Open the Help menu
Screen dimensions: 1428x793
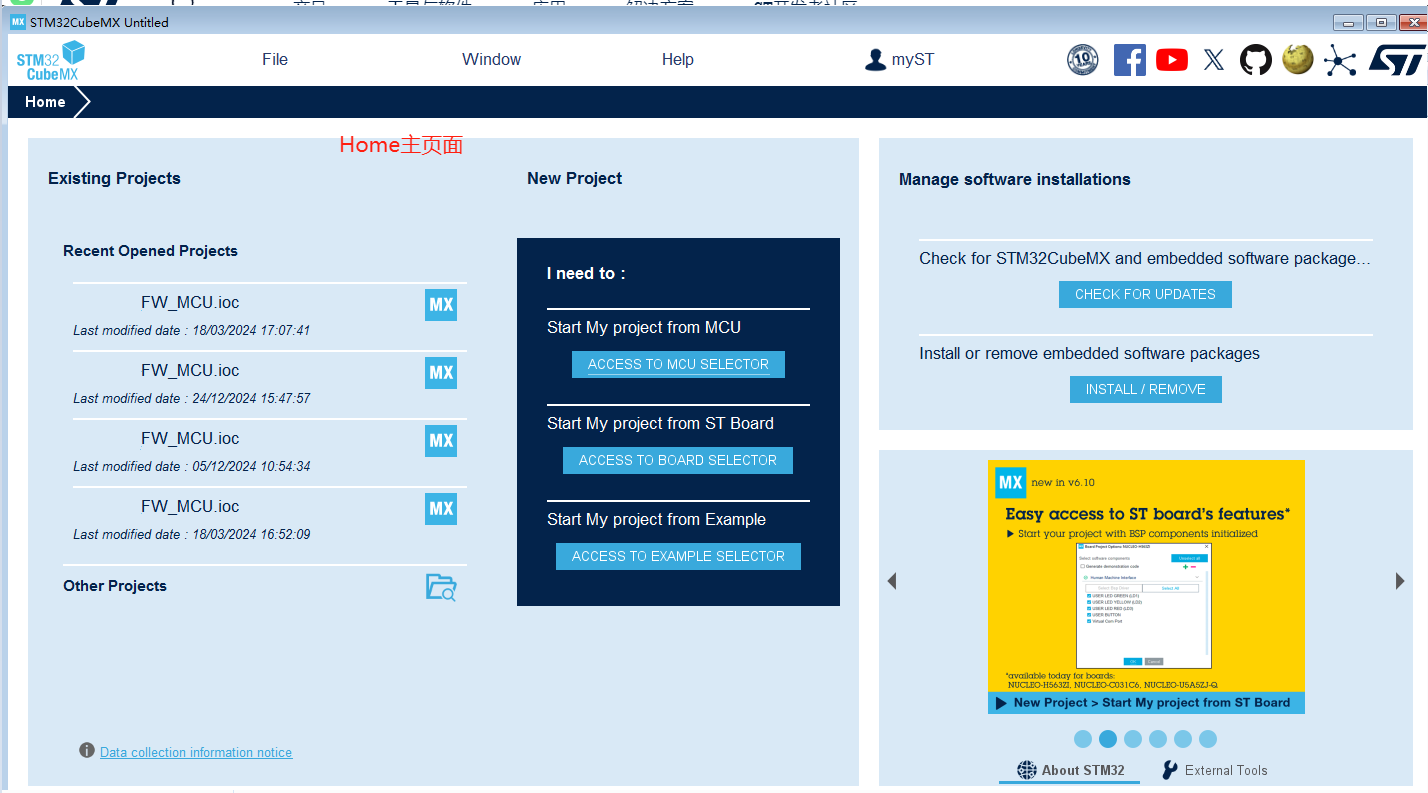677,60
